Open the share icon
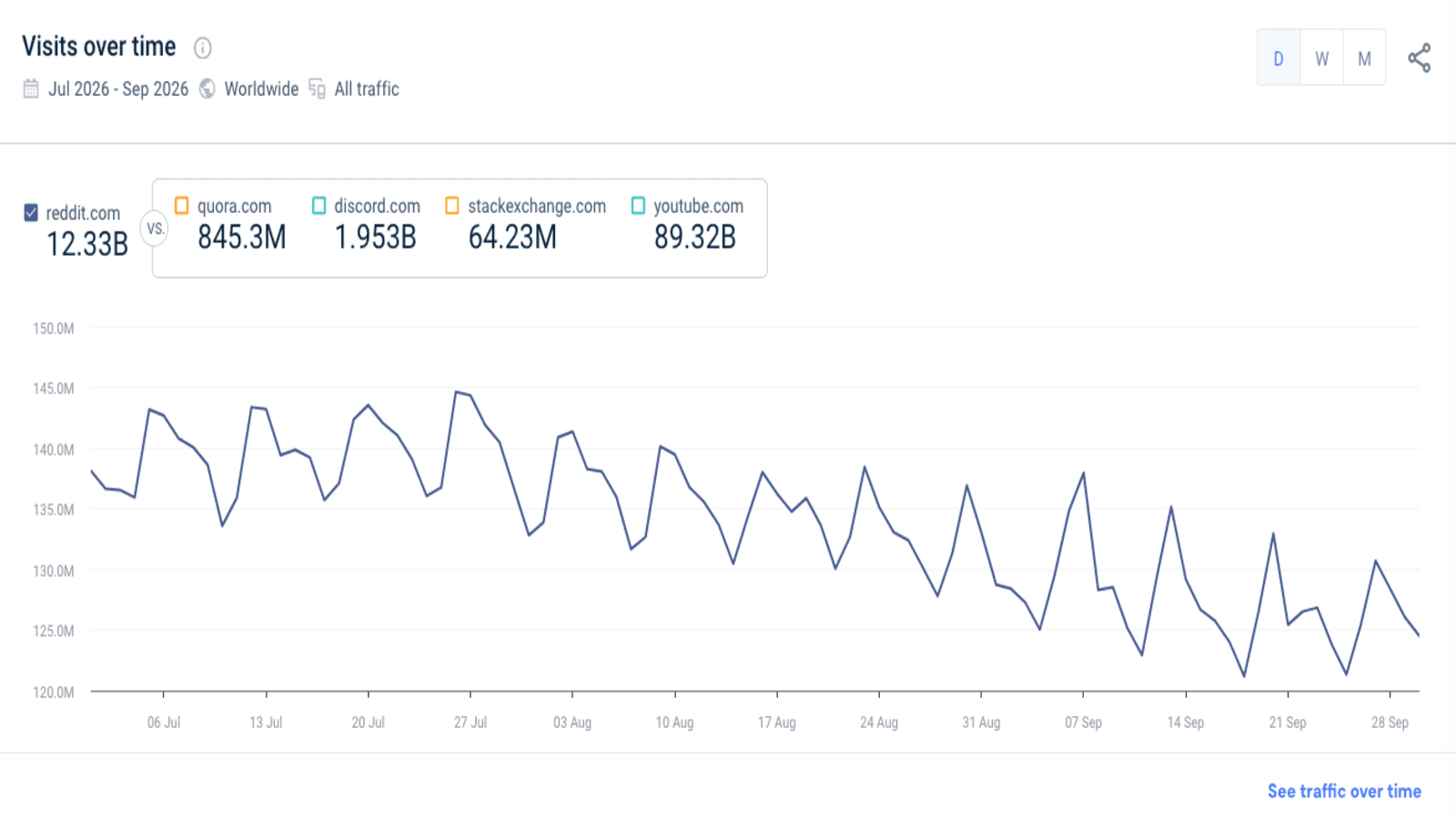The width and height of the screenshot is (1456, 819). click(1419, 58)
